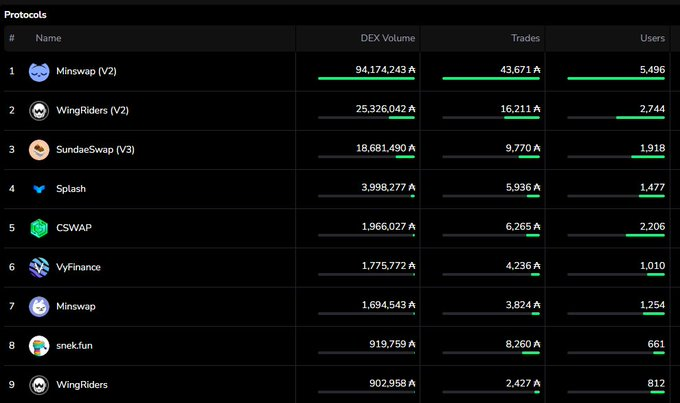Click the users value 1,918
This screenshot has width=680, height=403.
pyautogui.click(x=652, y=148)
